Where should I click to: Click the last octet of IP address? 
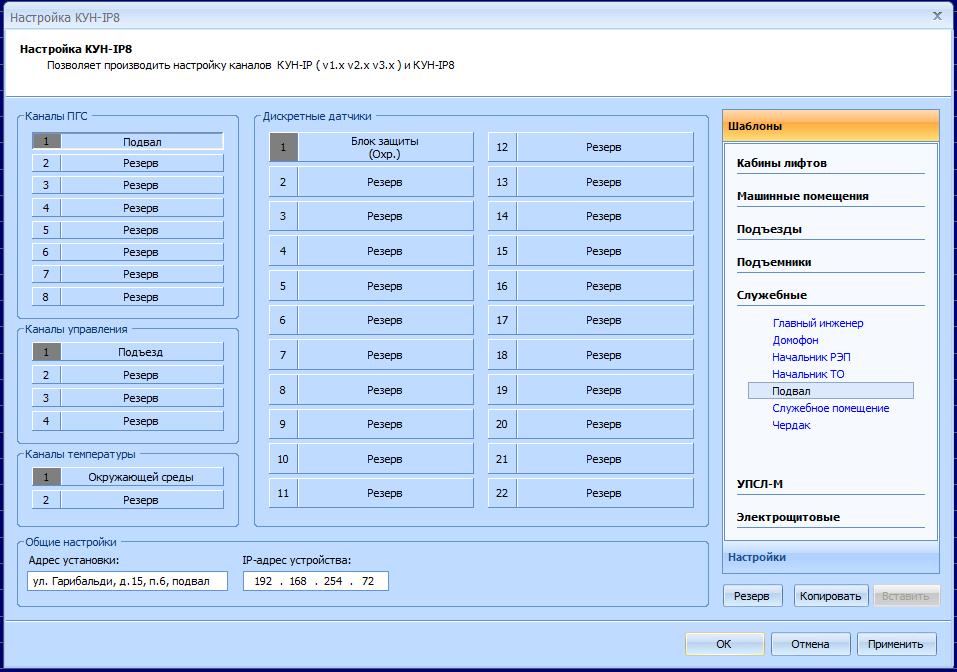[368, 581]
